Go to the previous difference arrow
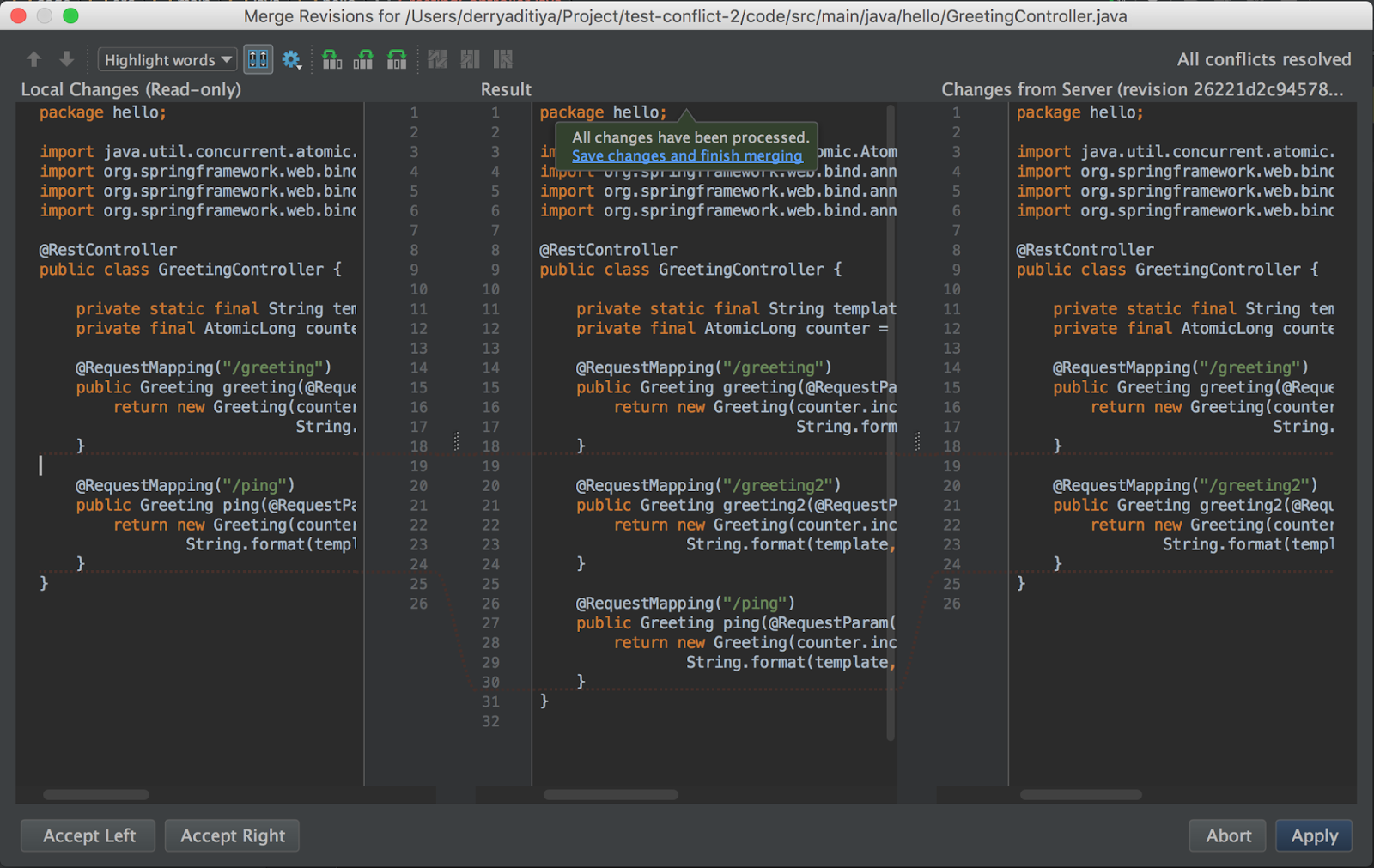 34,59
